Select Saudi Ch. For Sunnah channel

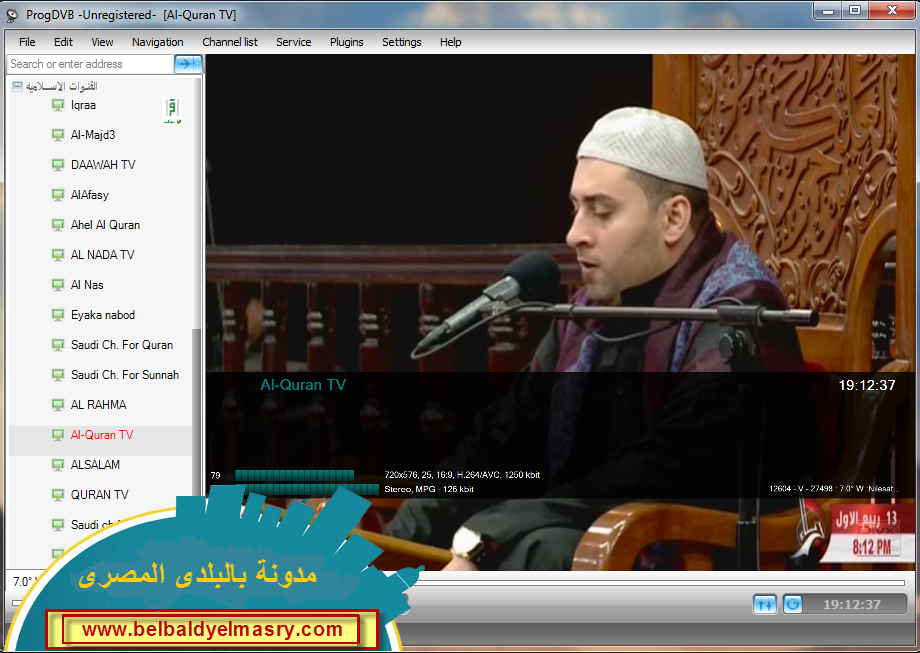click(124, 375)
